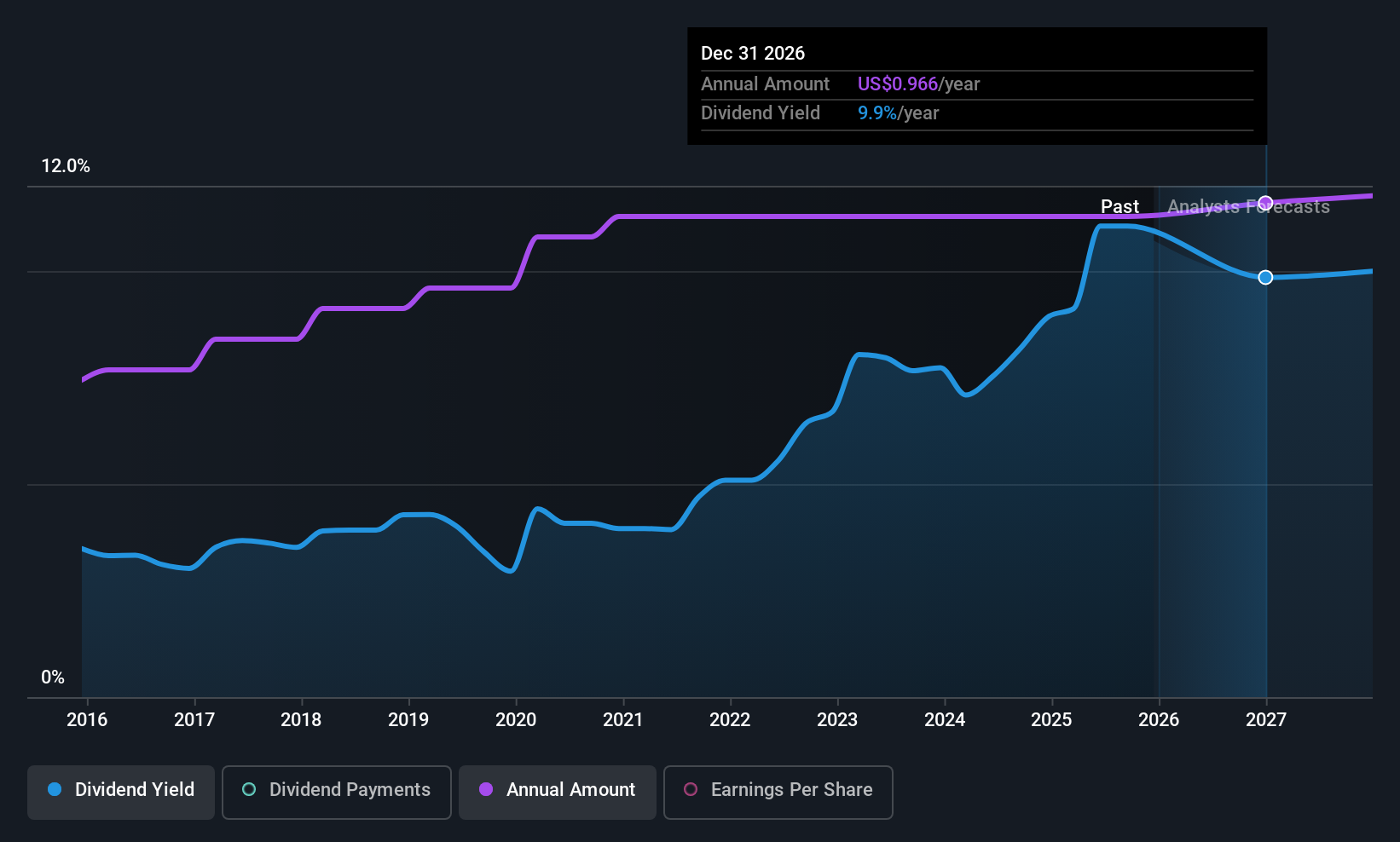The width and height of the screenshot is (1400, 842).
Task: Toggle the Annual Amount series
Action: click(x=558, y=792)
